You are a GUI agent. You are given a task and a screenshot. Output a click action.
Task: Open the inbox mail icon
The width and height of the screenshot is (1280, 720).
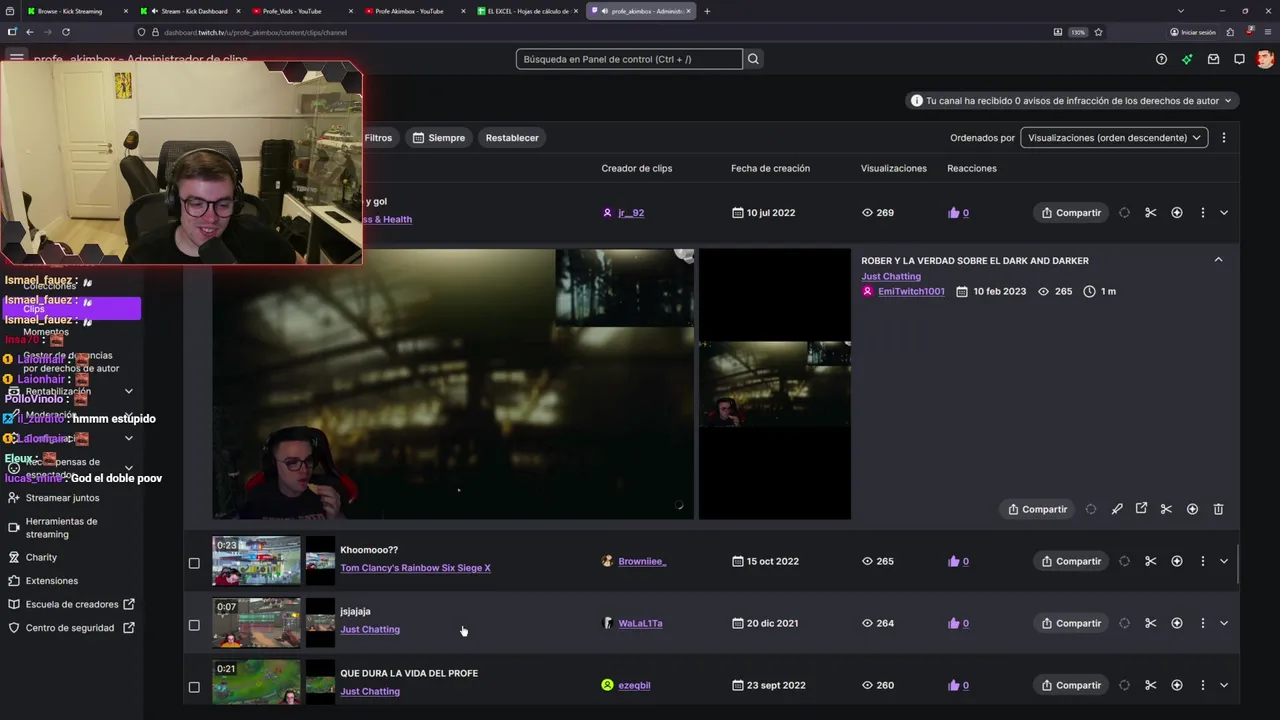click(x=1213, y=59)
